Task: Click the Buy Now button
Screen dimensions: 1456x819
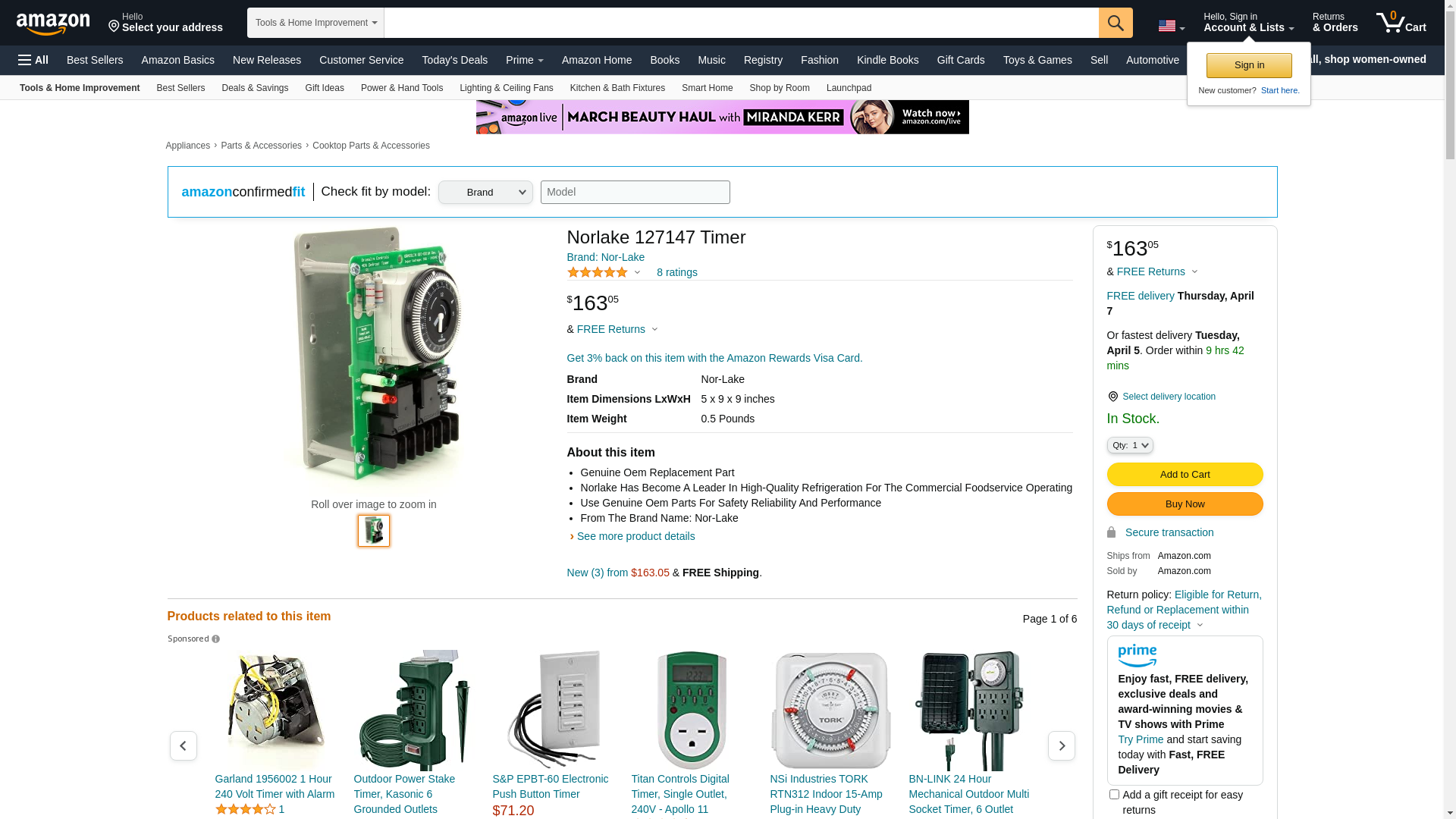Action: click(1185, 504)
